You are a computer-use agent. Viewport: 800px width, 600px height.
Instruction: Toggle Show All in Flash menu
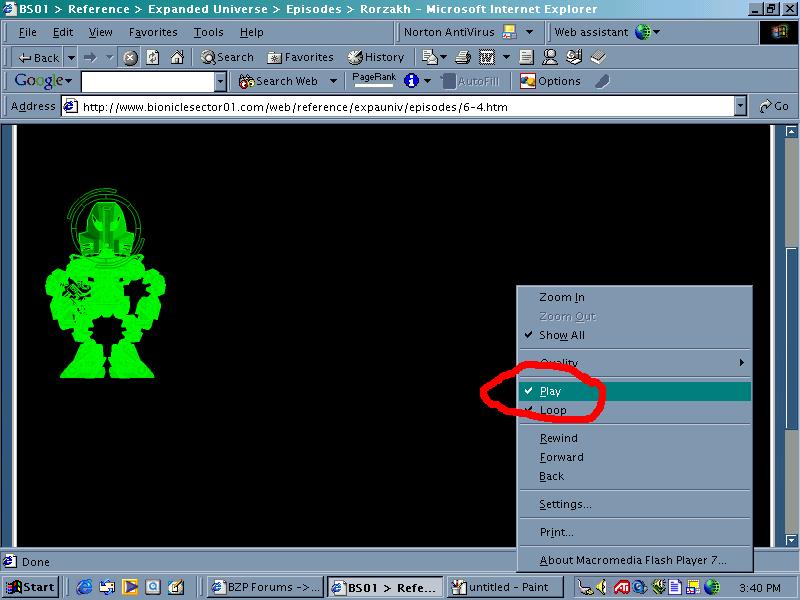pos(561,335)
